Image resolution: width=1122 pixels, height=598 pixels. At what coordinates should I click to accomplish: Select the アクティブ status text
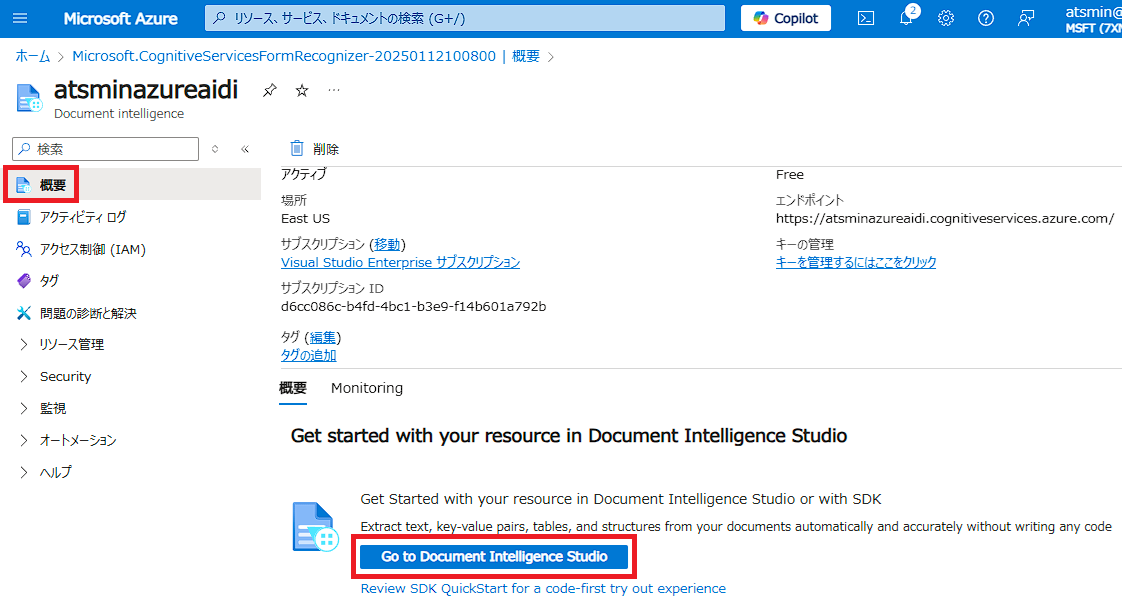coord(303,174)
